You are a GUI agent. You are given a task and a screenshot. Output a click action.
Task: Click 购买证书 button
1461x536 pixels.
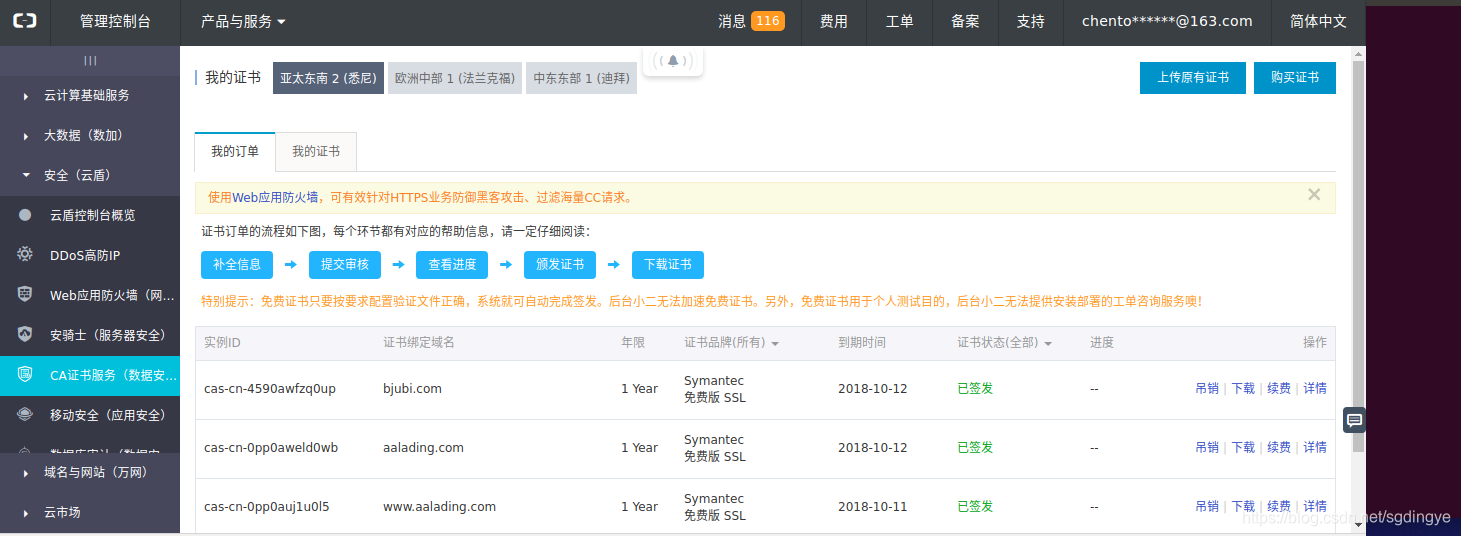(x=1295, y=78)
